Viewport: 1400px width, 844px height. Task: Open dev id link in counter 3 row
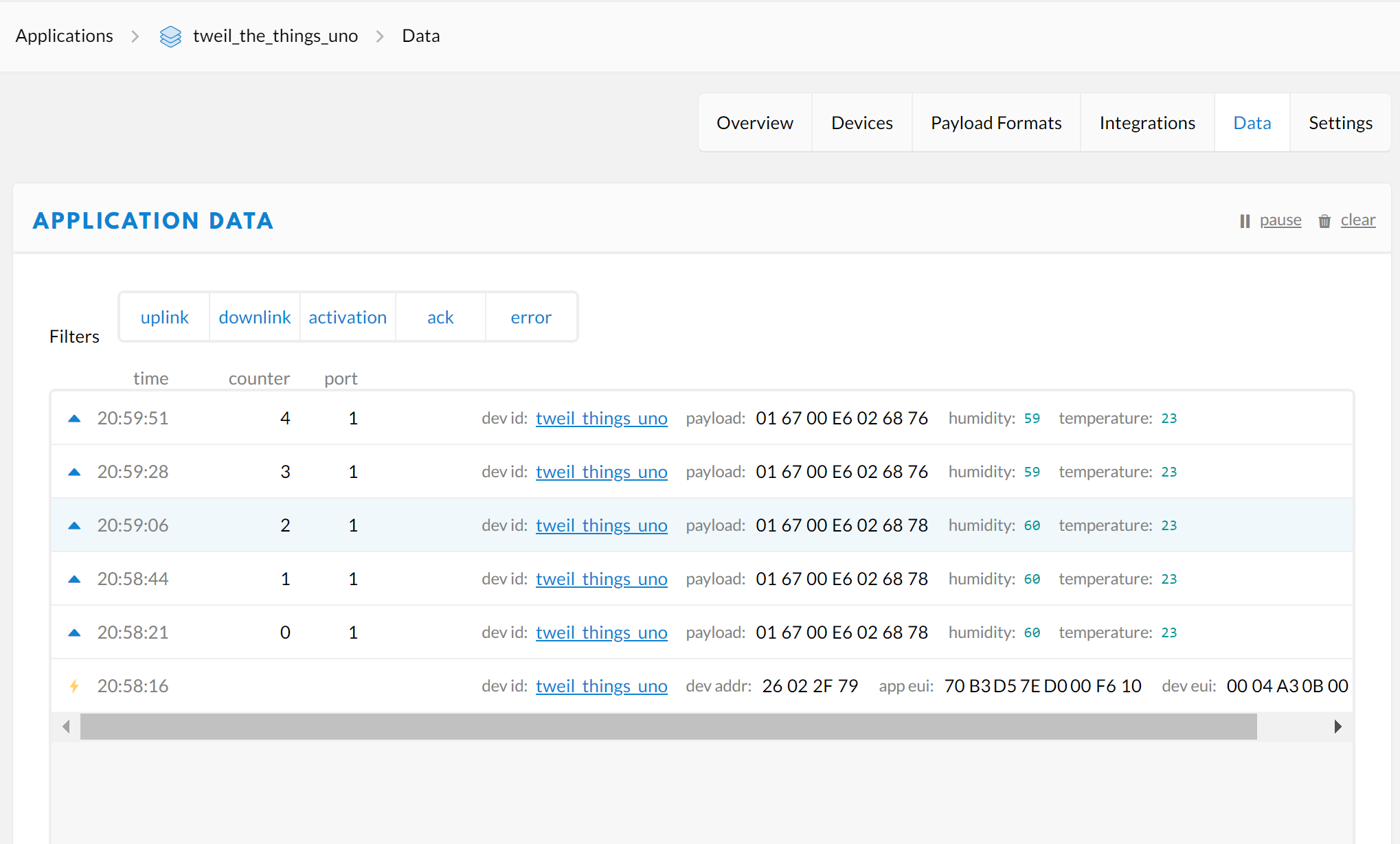602,472
